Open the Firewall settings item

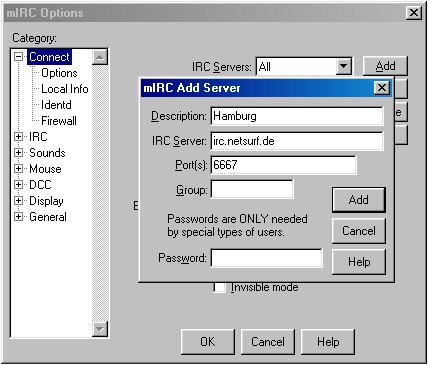[x=59, y=121]
